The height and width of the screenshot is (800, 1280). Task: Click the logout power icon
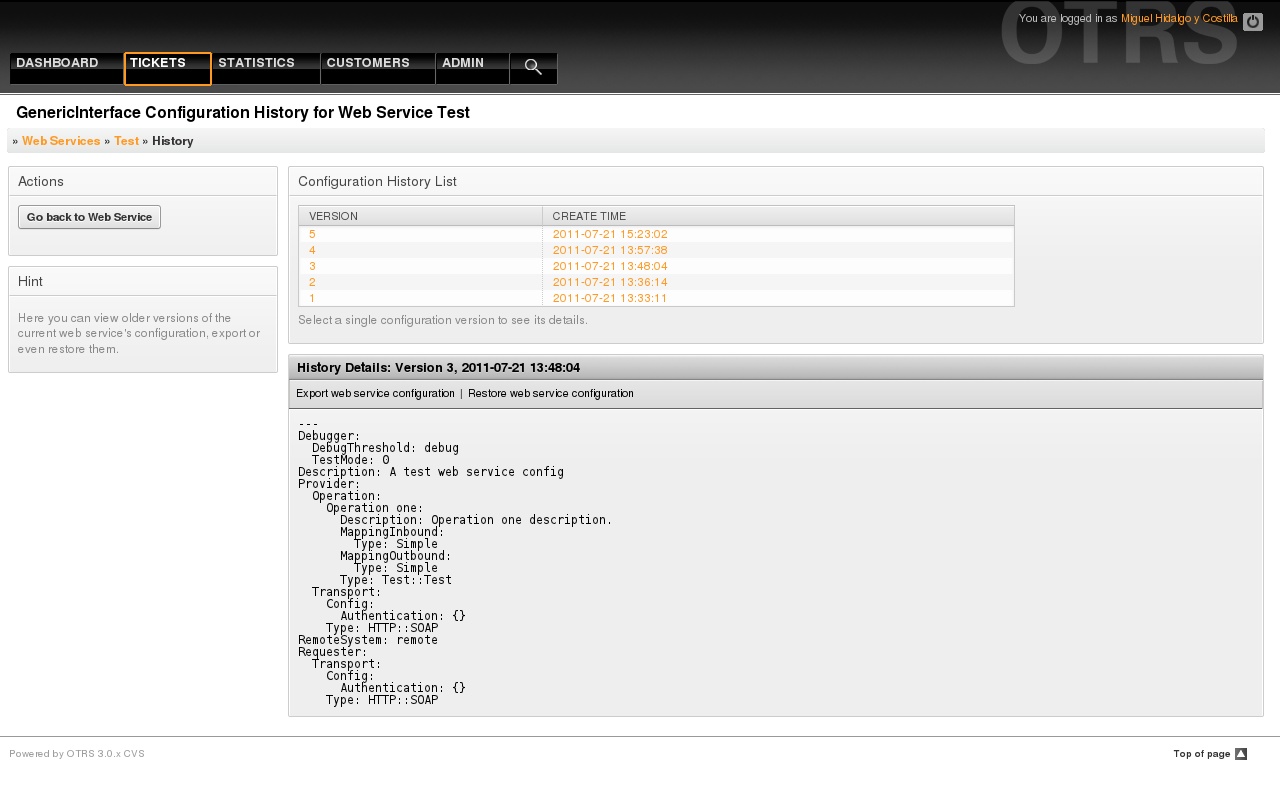click(1252, 22)
